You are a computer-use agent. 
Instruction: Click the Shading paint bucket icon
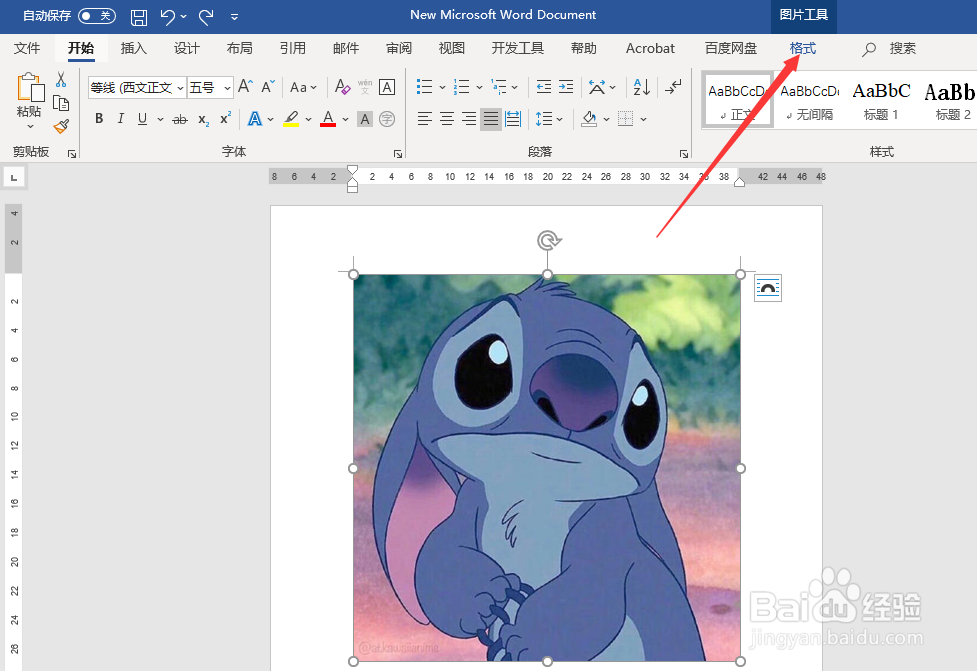tap(589, 118)
